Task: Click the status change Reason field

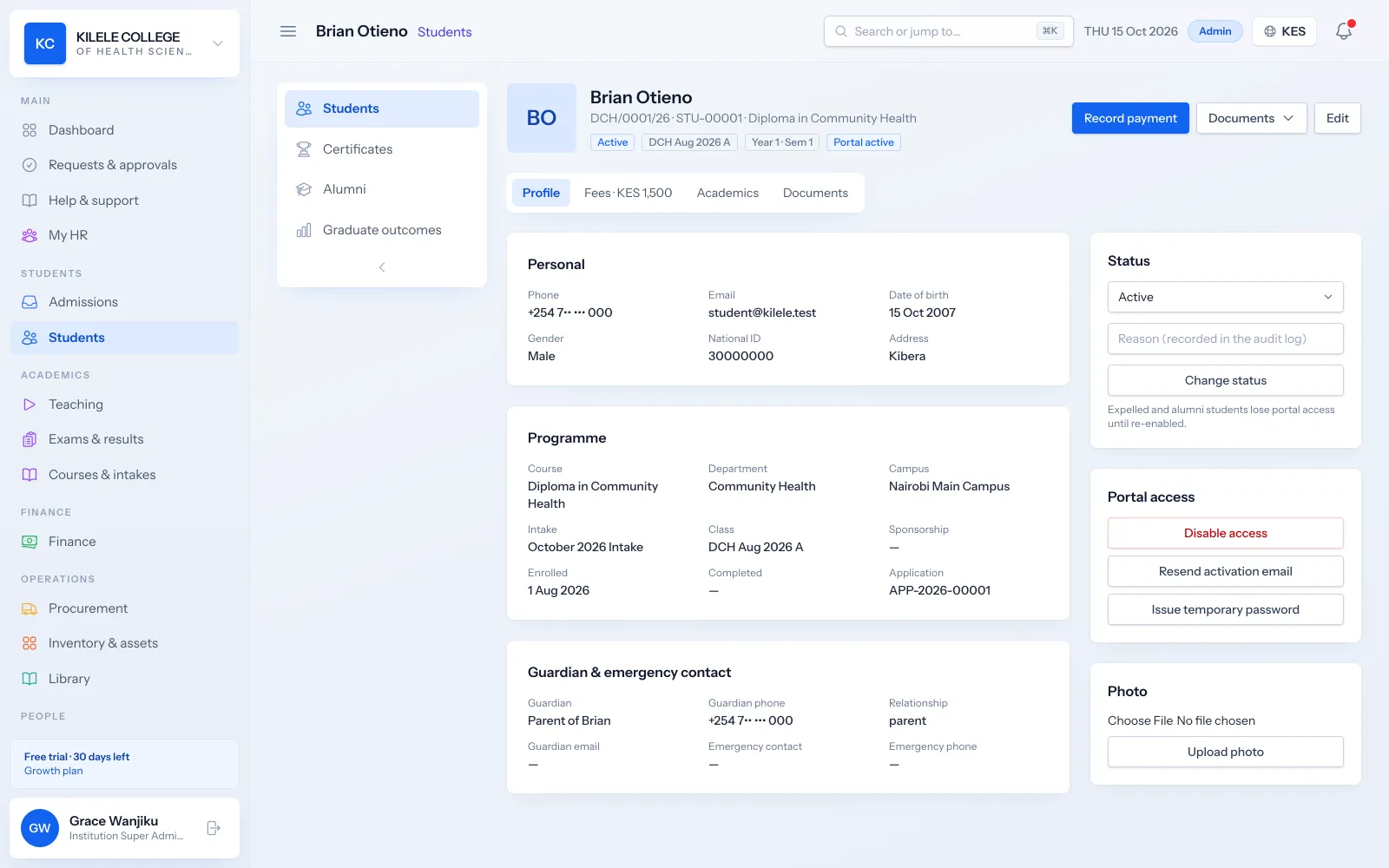Action: point(1225,339)
